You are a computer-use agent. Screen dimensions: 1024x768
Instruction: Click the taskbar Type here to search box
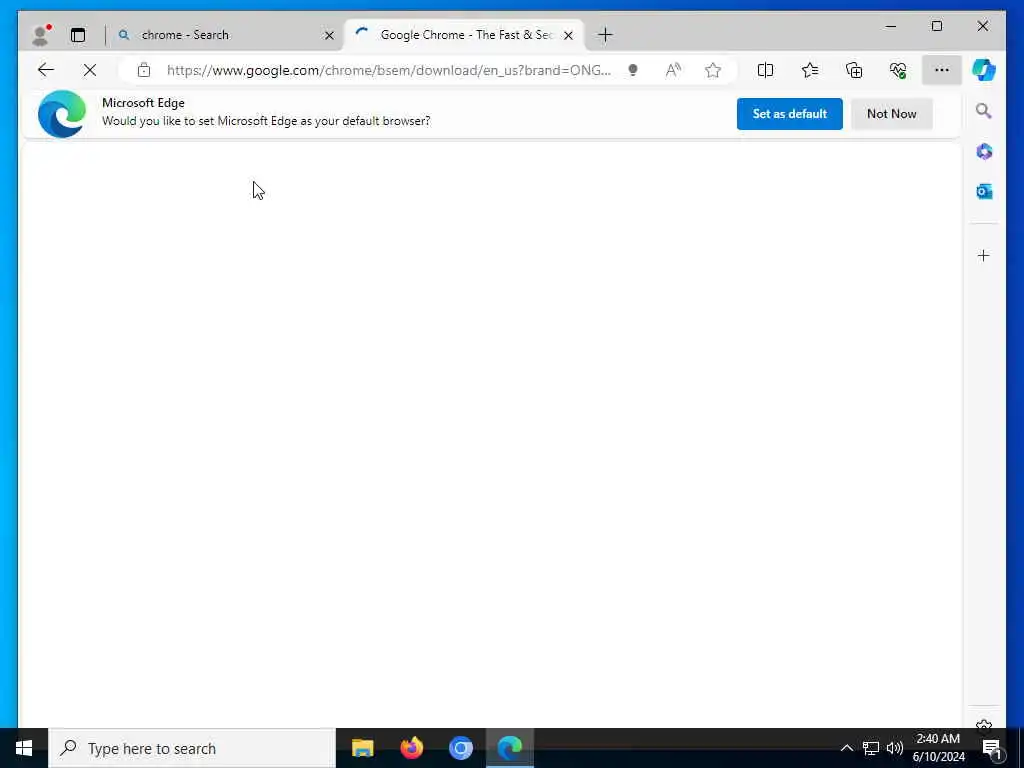click(x=192, y=748)
